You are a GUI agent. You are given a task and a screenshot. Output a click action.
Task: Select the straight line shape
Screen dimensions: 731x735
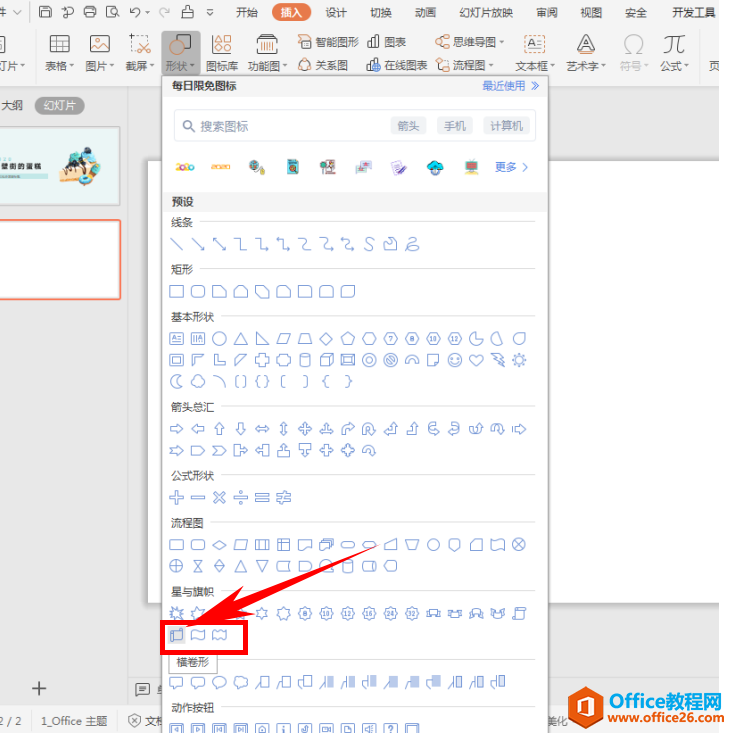[x=176, y=244]
